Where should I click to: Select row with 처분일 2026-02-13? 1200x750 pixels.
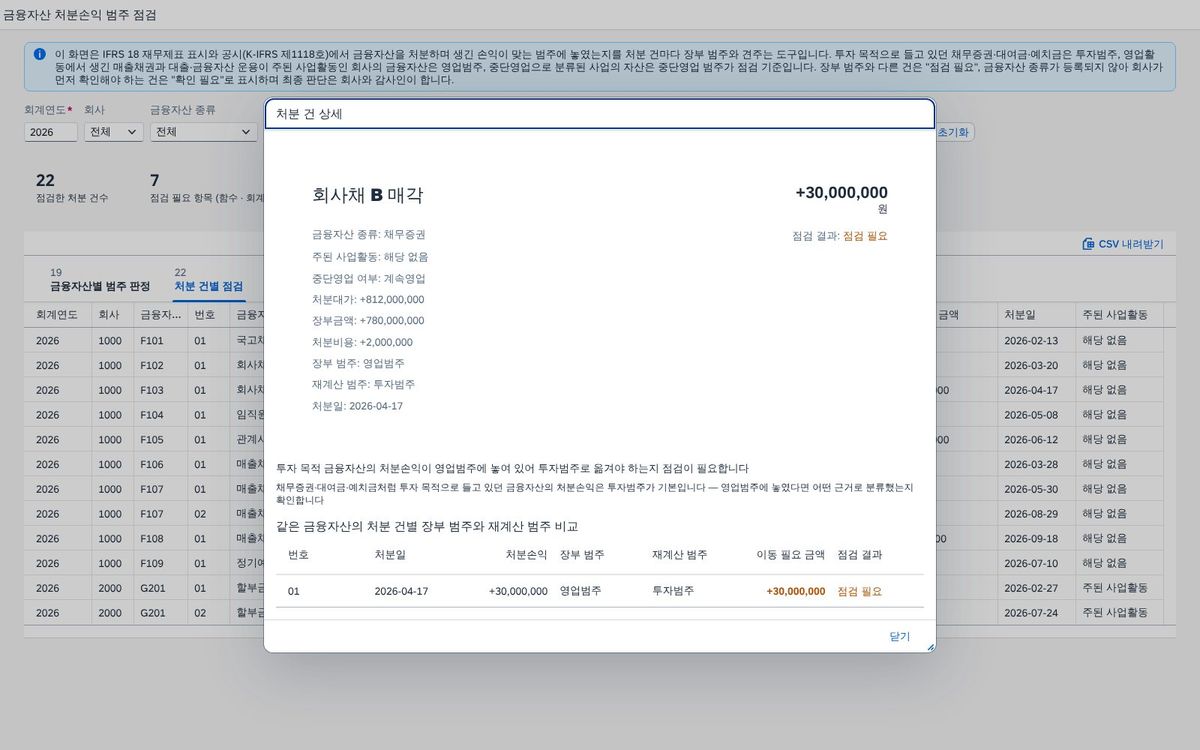coord(600,340)
